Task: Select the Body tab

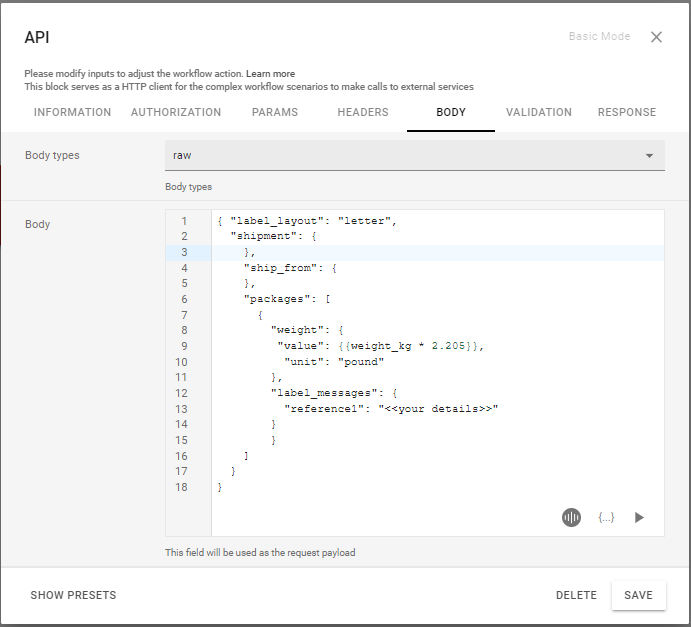Action: (x=451, y=113)
